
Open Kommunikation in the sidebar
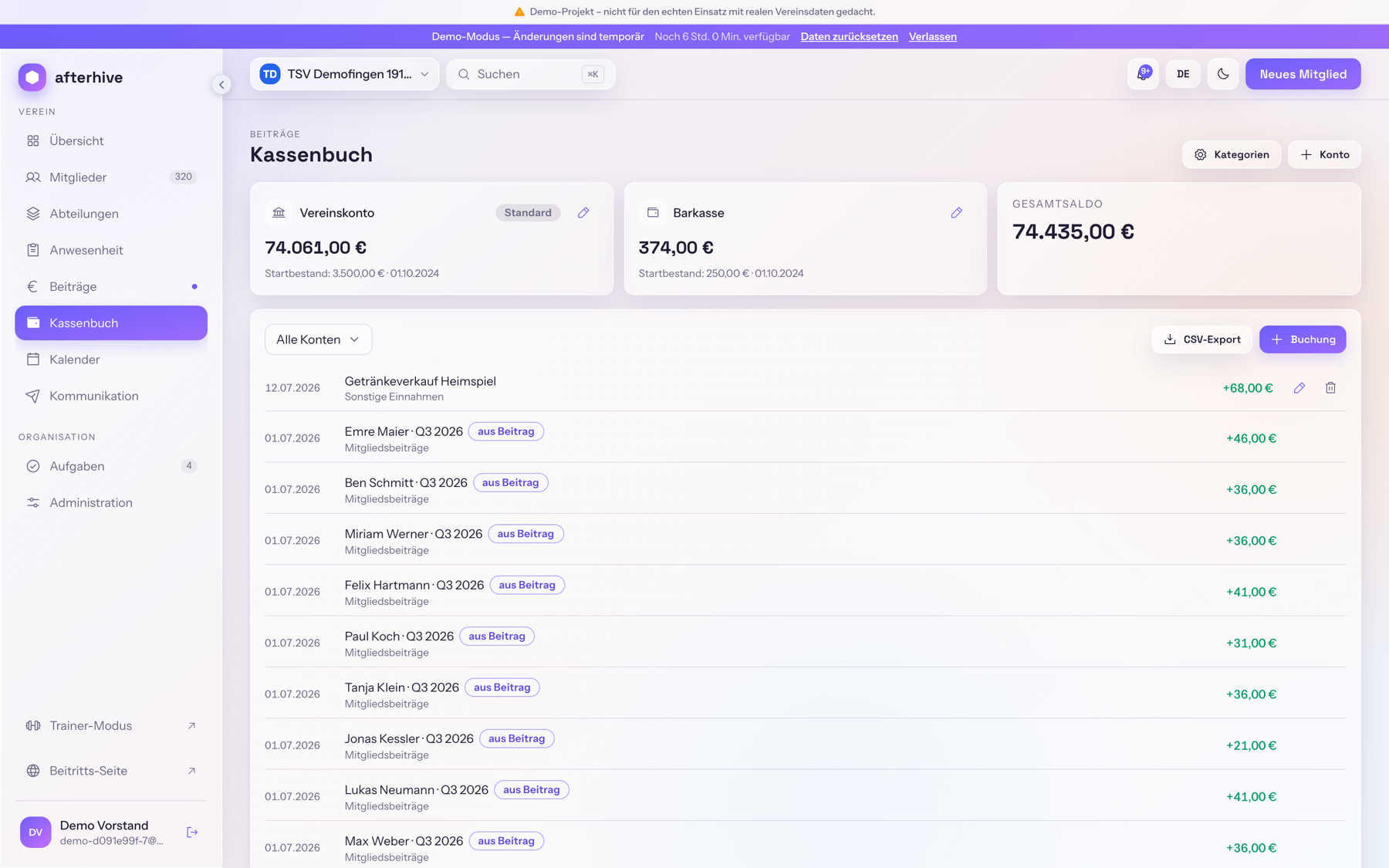pos(111,396)
